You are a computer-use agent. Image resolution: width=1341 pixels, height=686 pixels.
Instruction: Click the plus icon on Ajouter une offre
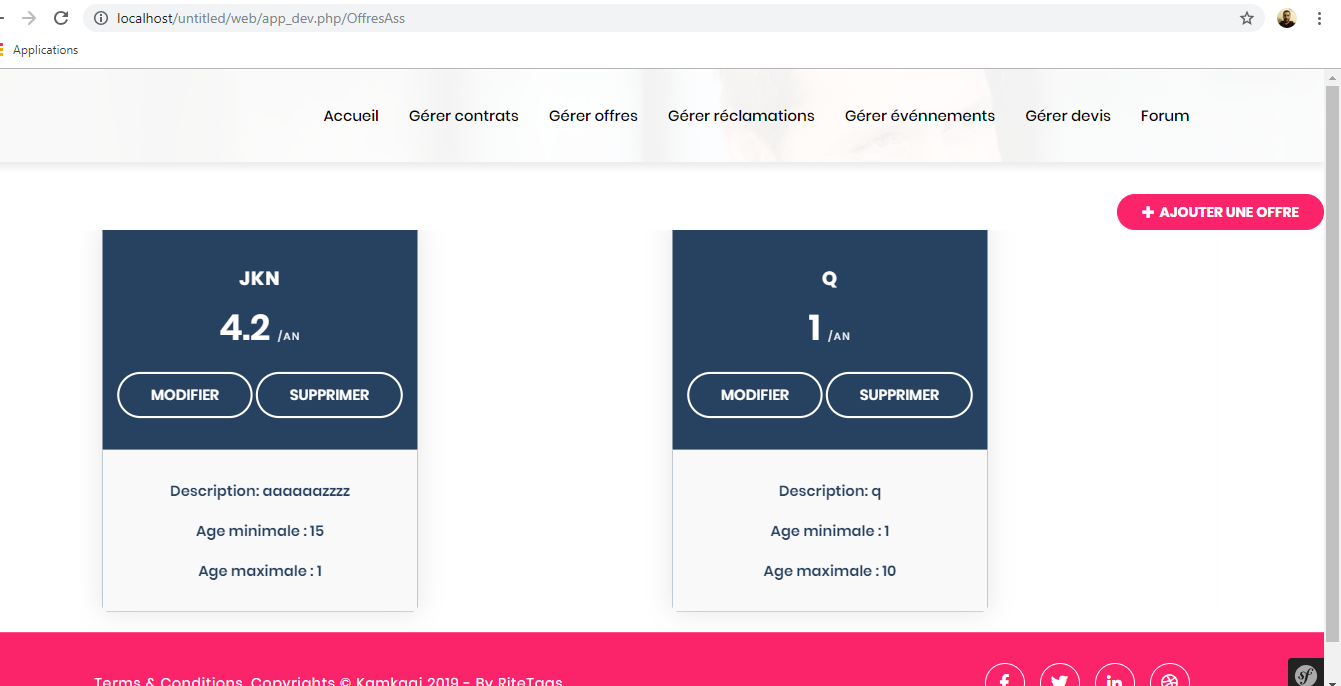pos(1146,212)
